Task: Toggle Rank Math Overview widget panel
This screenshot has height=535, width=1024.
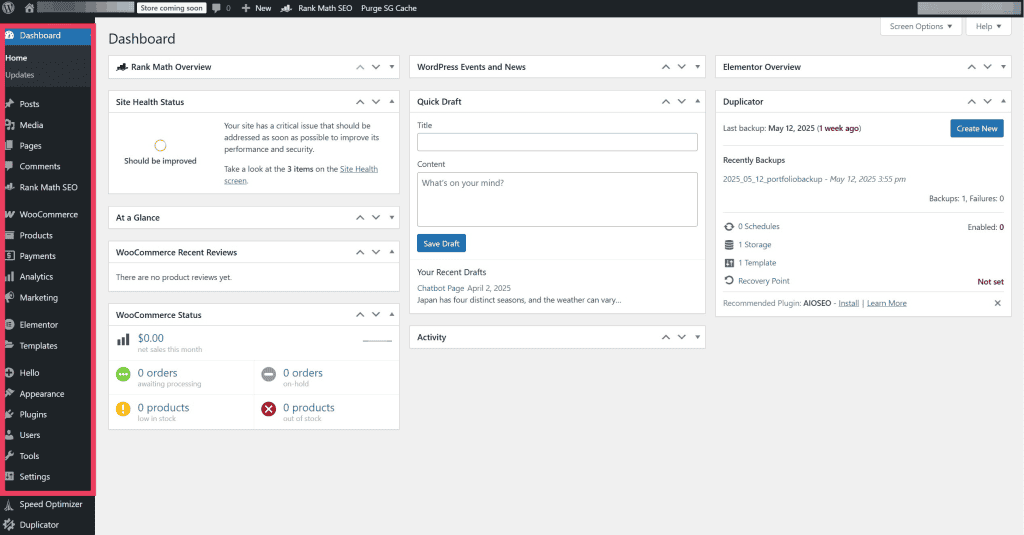Action: click(x=392, y=67)
